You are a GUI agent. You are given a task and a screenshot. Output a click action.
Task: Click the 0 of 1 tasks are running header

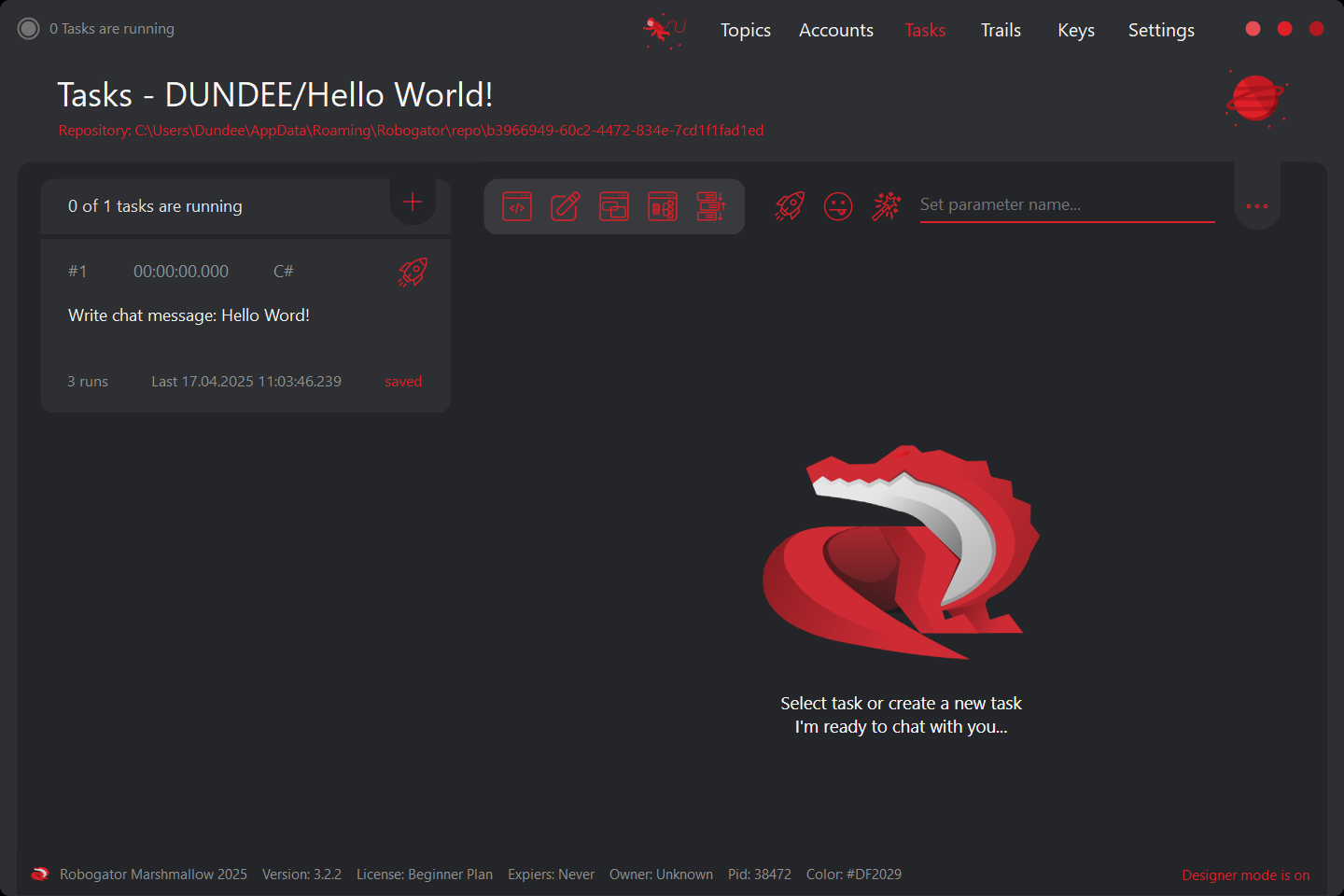155,206
